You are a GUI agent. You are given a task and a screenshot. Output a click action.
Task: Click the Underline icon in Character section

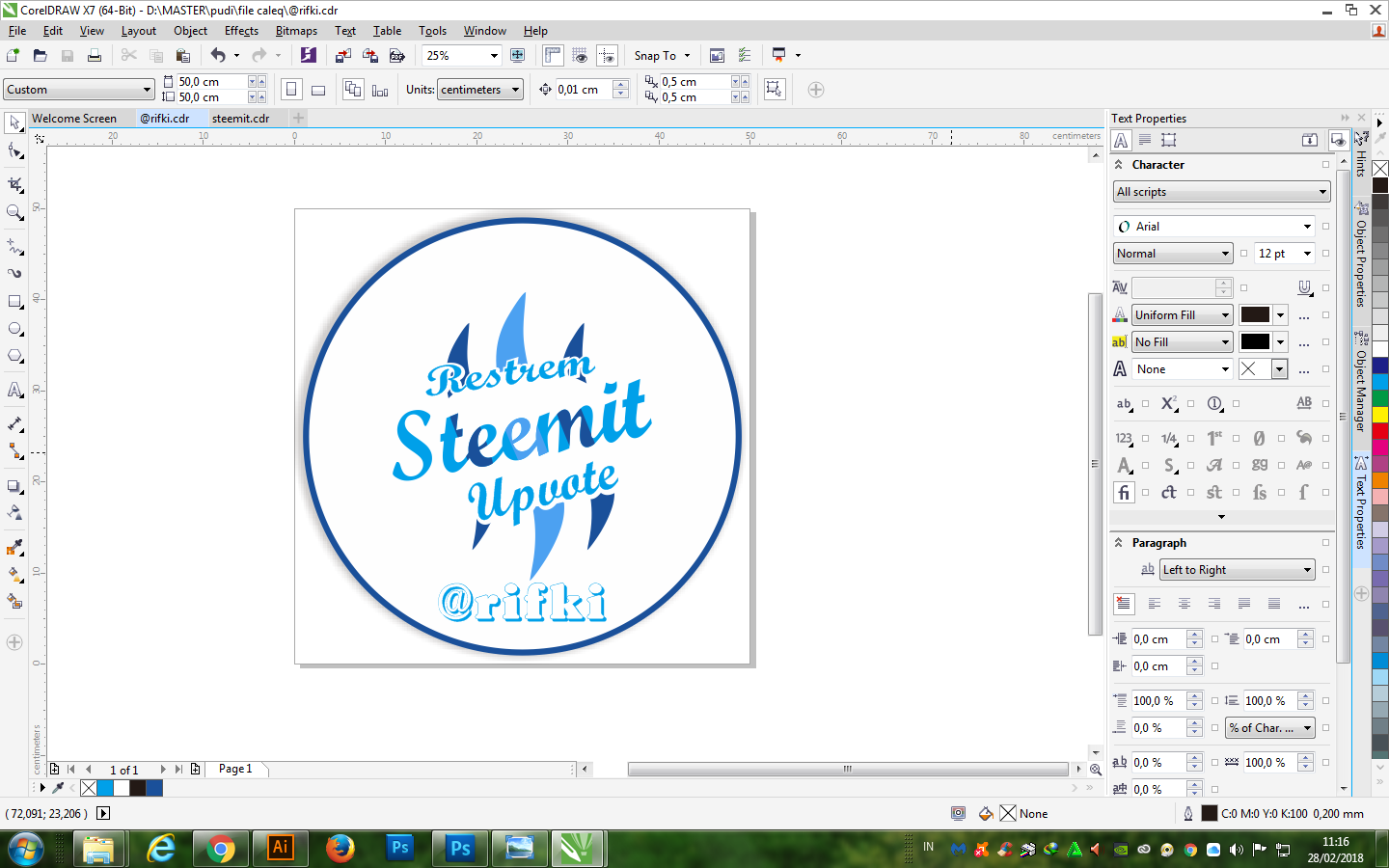[1304, 287]
